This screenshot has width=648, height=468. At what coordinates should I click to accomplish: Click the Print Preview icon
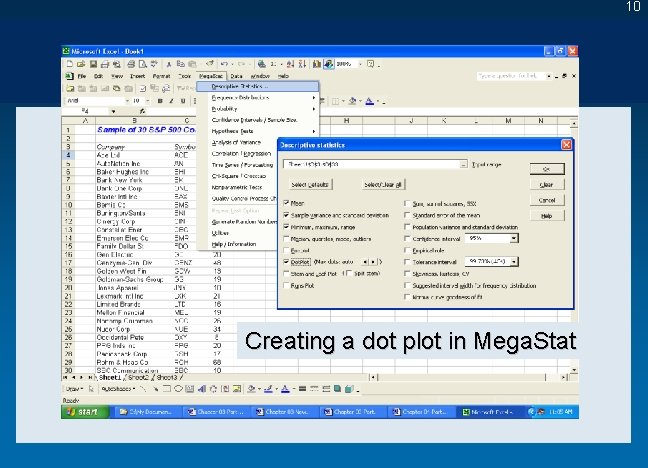143,64
